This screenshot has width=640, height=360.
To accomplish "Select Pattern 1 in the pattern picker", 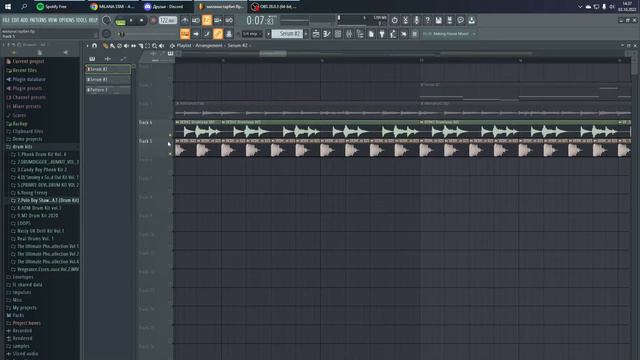I will (x=108, y=90).
